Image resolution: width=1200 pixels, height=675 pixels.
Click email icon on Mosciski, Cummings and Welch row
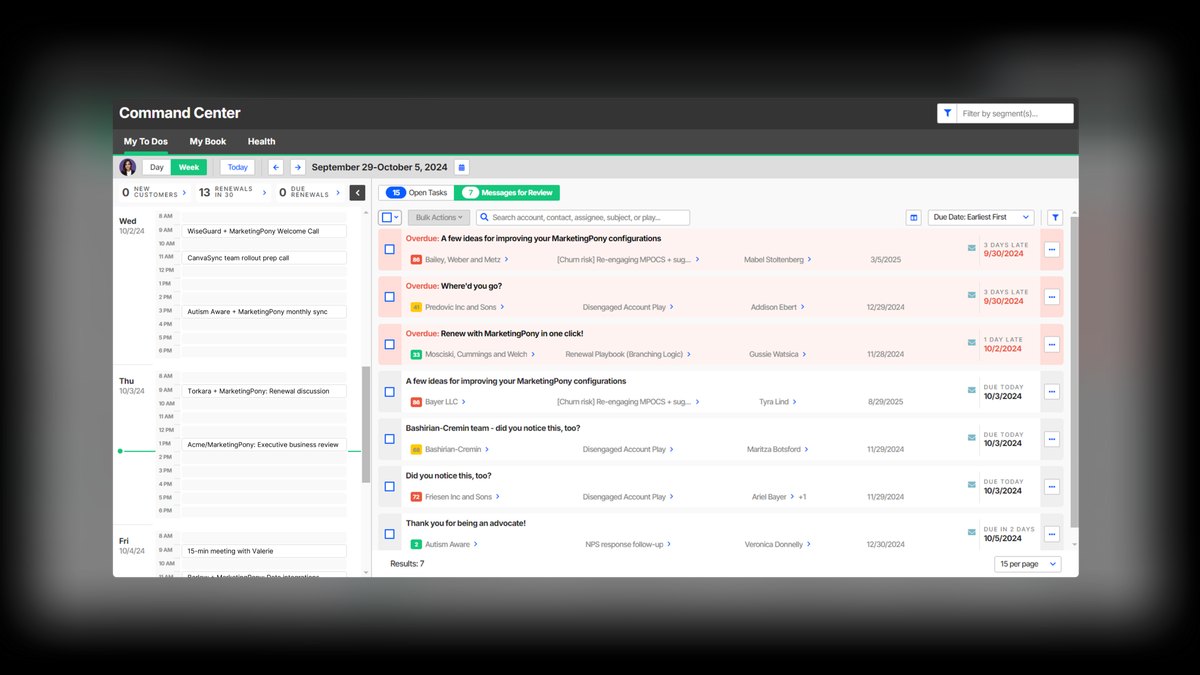coord(972,342)
